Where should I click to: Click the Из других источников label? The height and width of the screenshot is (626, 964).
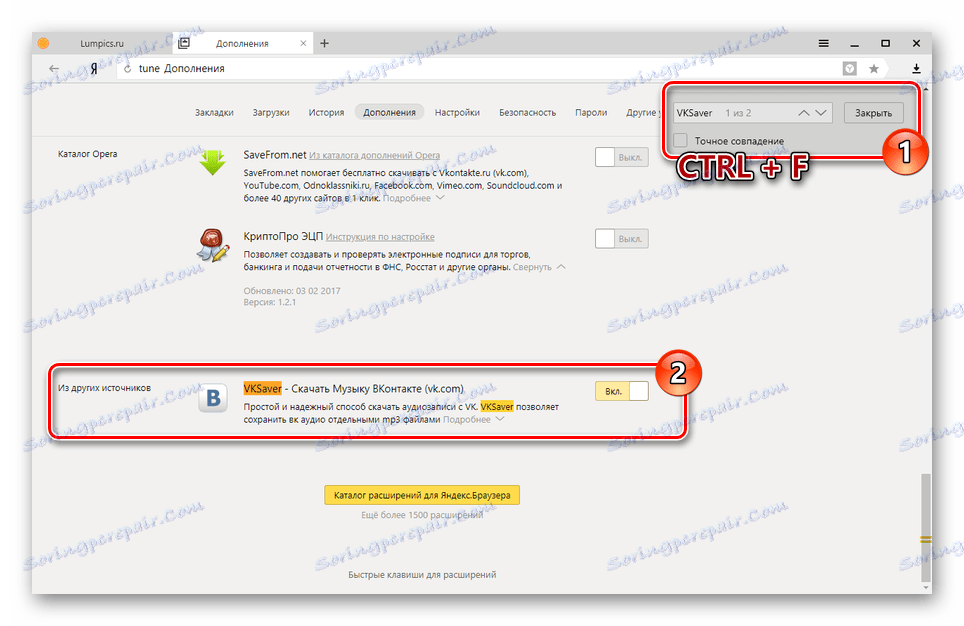pyautogui.click(x=104, y=387)
